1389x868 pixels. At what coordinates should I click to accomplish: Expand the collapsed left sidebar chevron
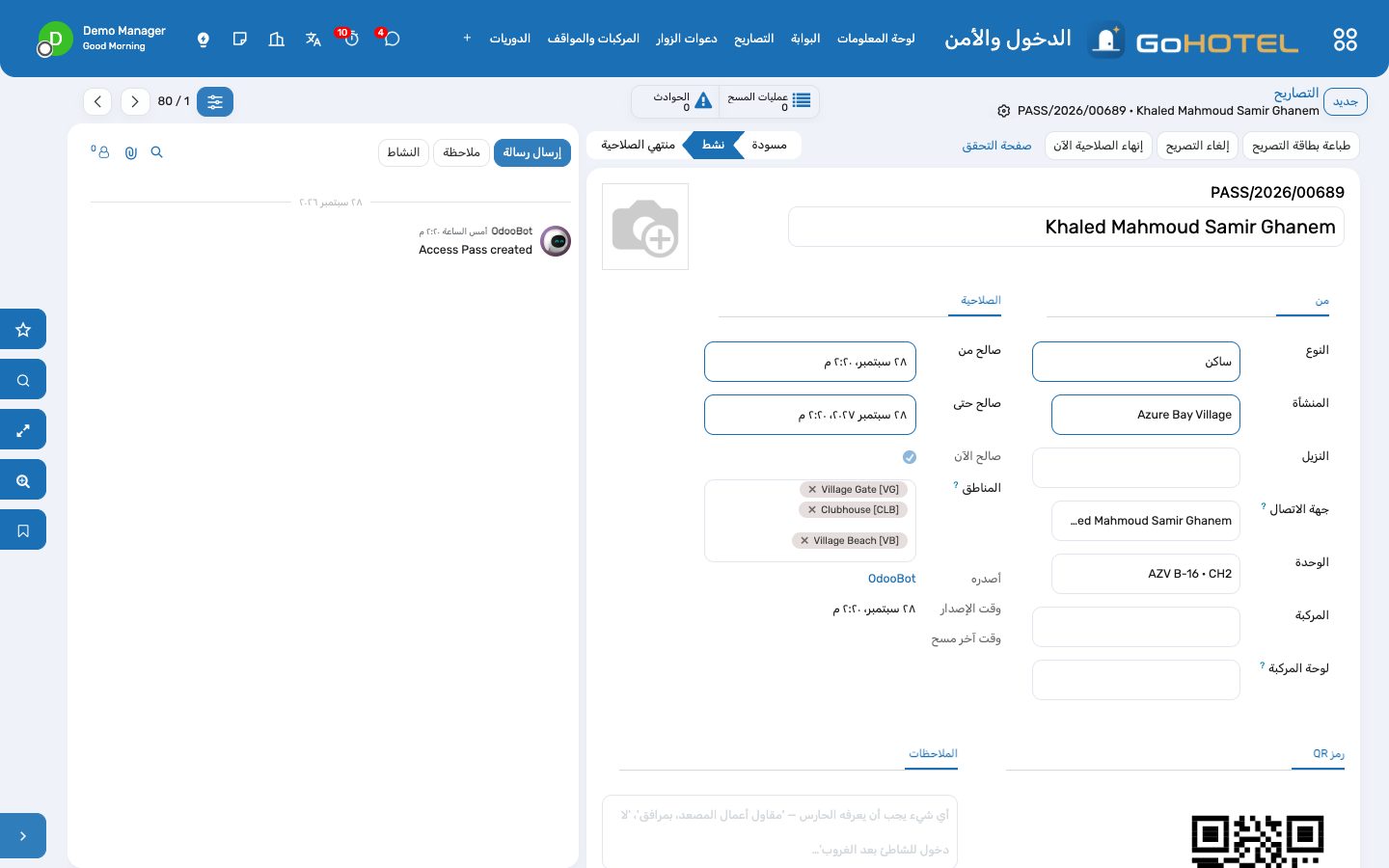[23, 836]
